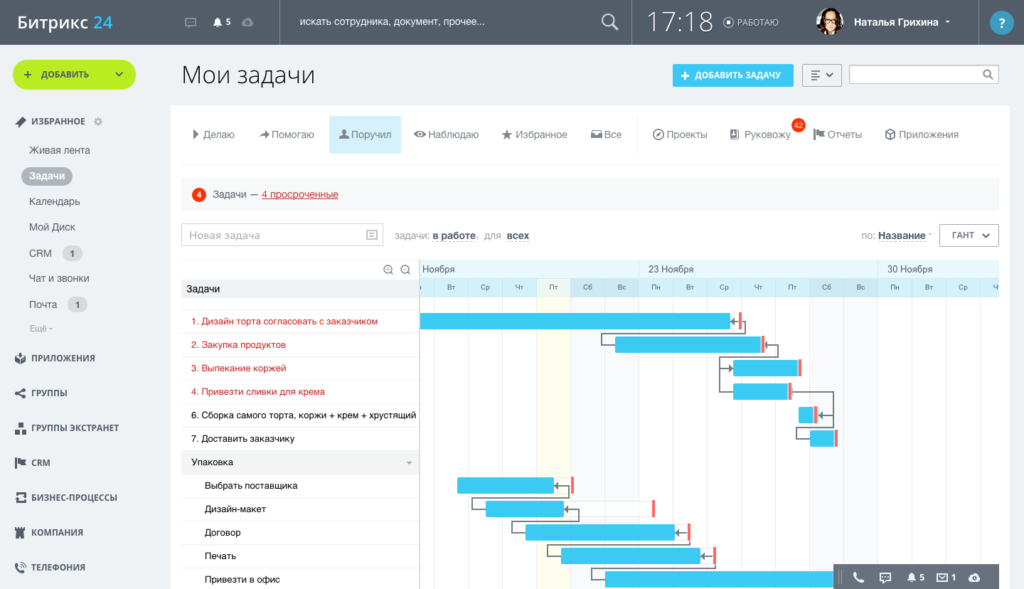Image resolution: width=1024 pixels, height=589 pixels.
Task: Click the ДОБАВИТЬ ЗАДАЧУ button
Action: 733,75
